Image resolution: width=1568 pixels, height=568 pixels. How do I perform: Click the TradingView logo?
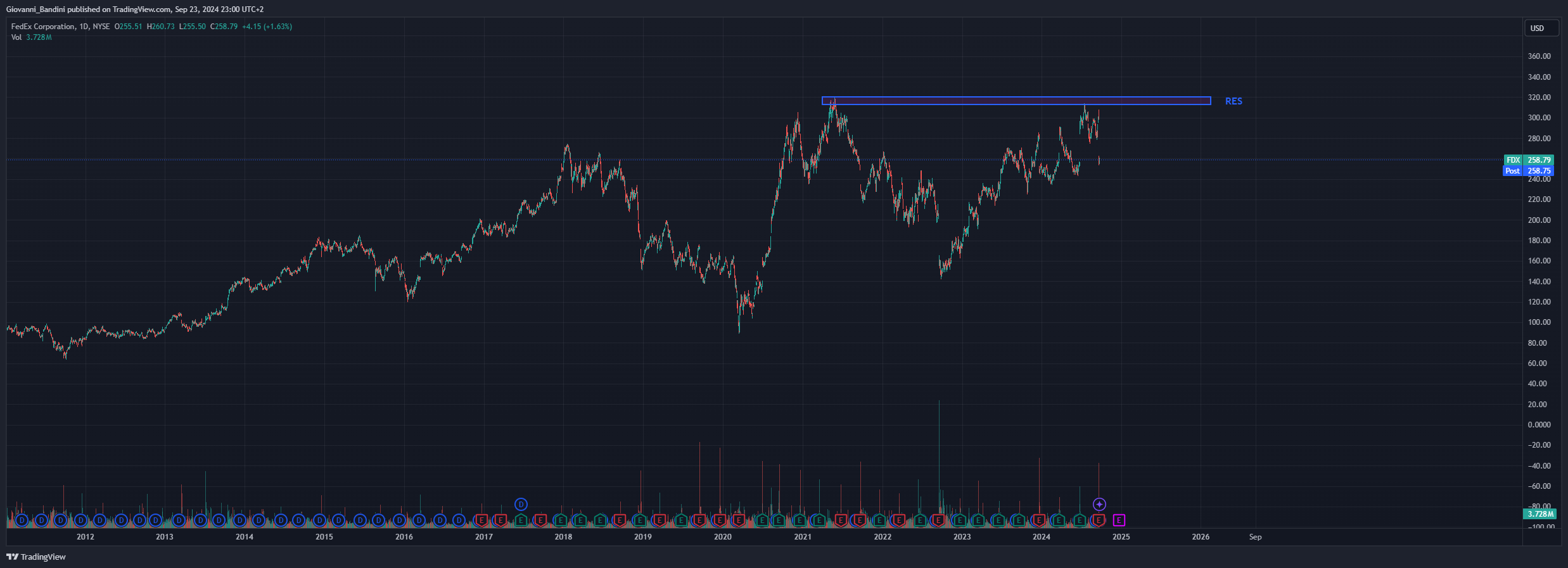pos(36,557)
